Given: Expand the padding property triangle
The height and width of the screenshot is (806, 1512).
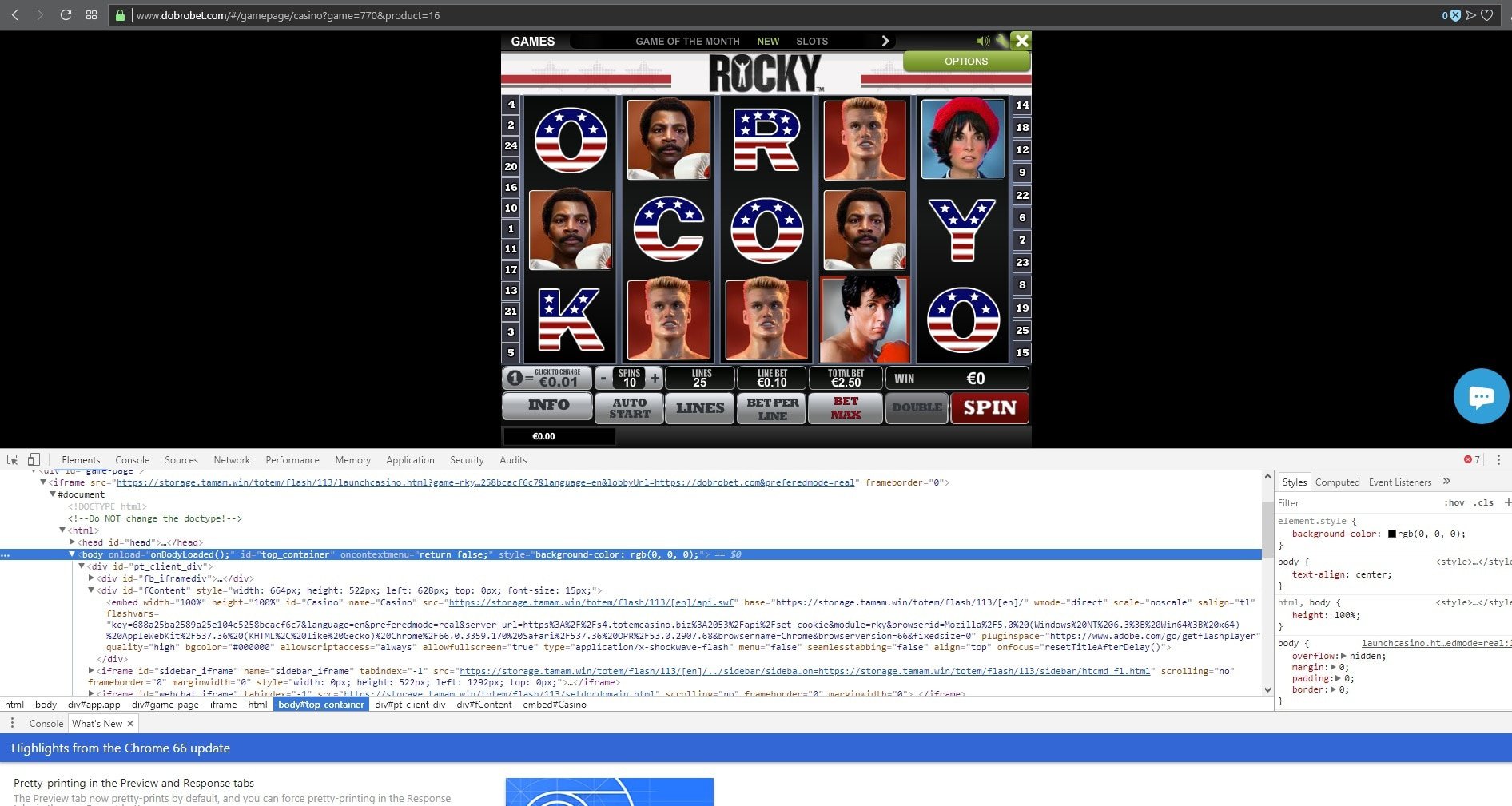Looking at the screenshot, I should [x=1339, y=678].
